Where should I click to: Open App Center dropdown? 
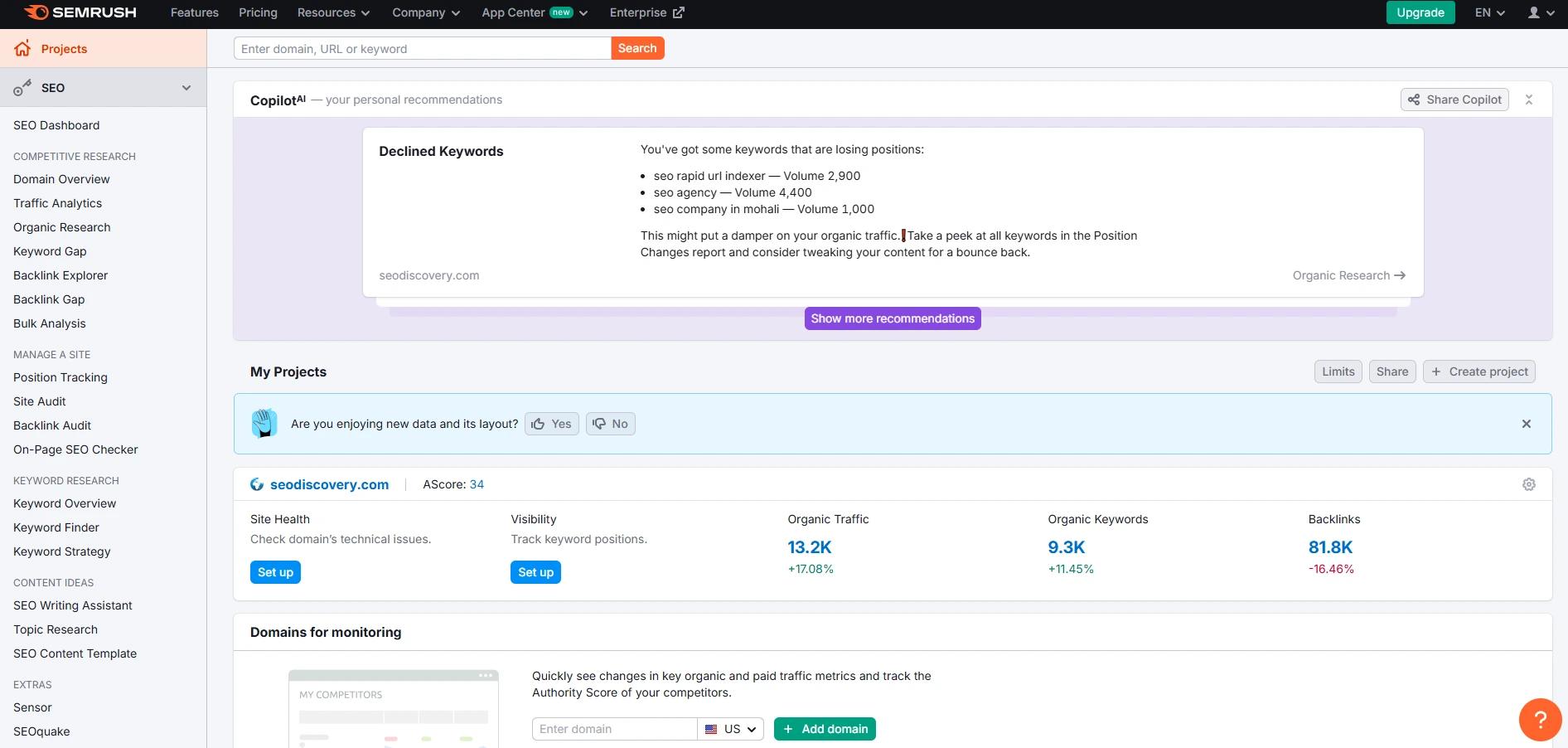coord(535,12)
